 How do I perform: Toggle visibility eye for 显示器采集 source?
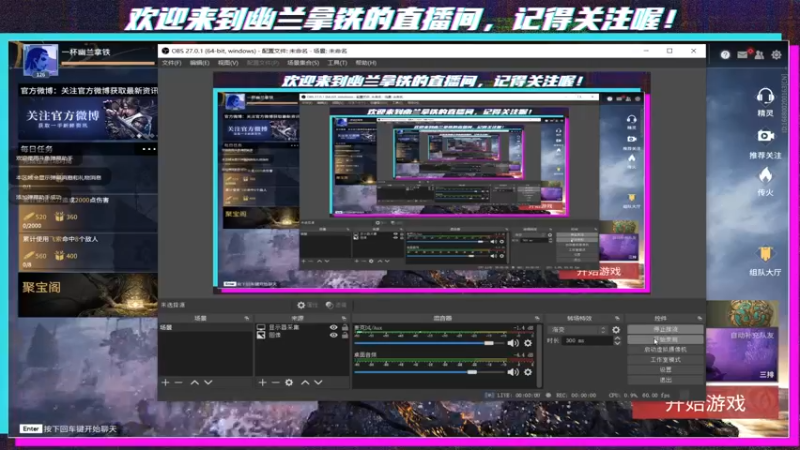pyautogui.click(x=334, y=328)
